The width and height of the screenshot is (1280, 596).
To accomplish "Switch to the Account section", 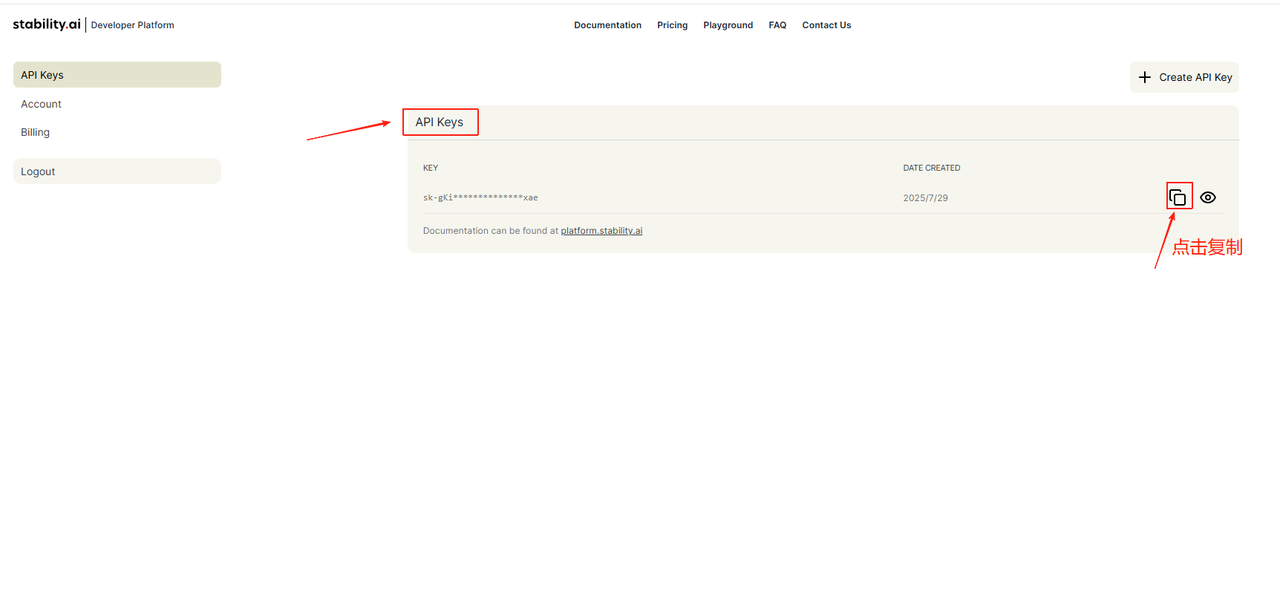I will (41, 104).
